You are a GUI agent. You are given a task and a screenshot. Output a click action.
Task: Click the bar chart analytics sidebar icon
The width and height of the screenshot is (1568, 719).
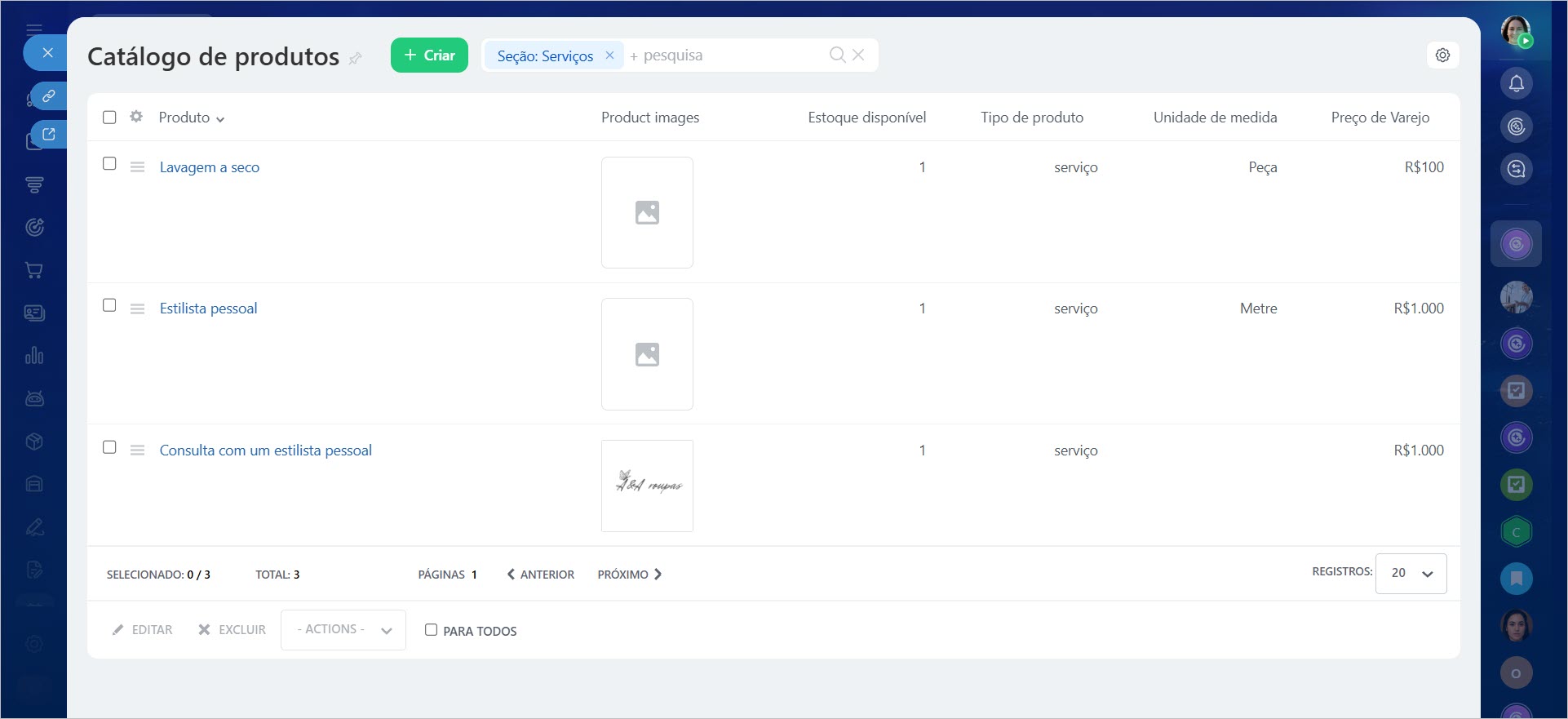pos(34,356)
